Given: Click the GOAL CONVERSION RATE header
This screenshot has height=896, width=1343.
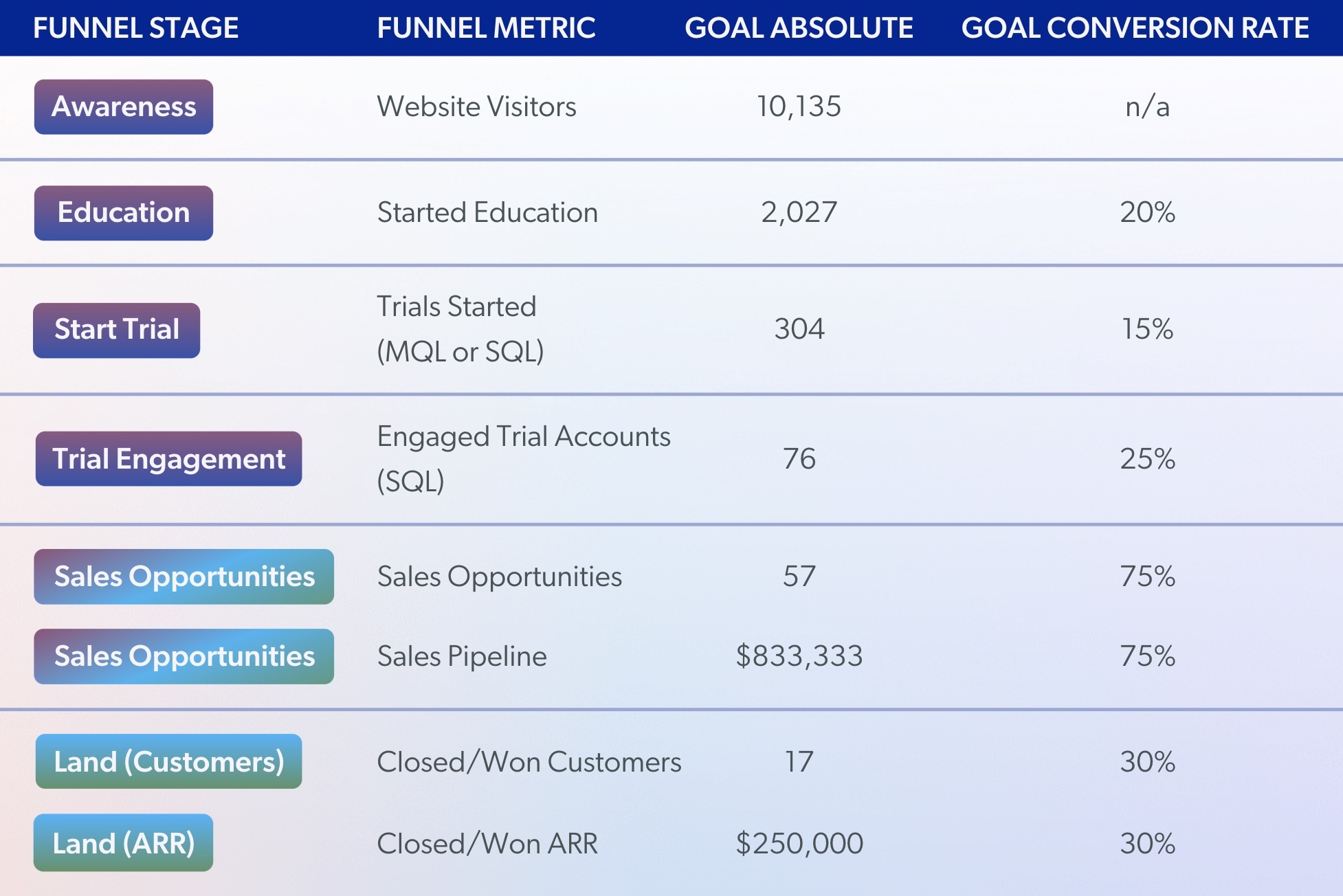Looking at the screenshot, I should pyautogui.click(x=1135, y=28).
